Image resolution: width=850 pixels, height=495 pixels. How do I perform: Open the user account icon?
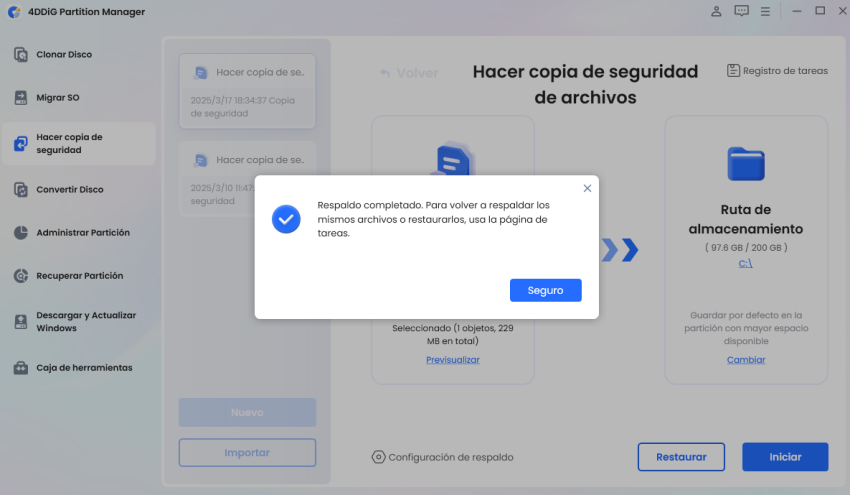(x=716, y=11)
